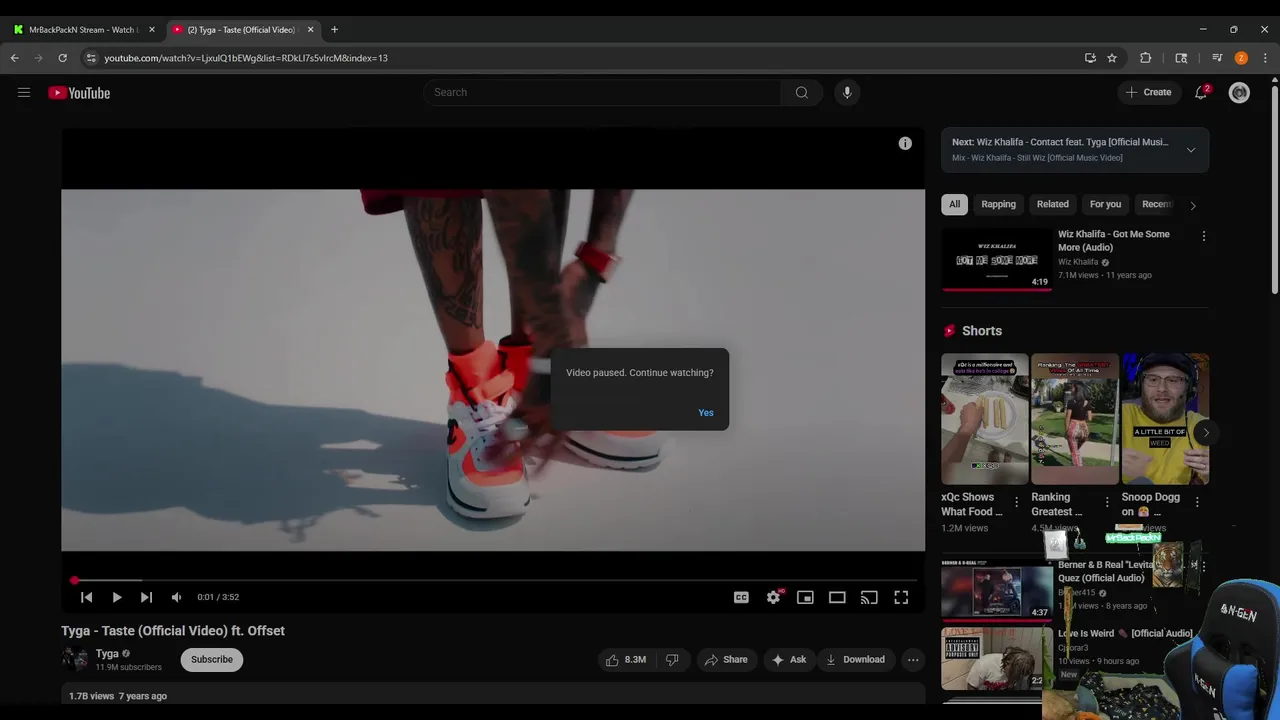Screen dimensions: 1280x720
Task: Download the video
Action: pyautogui.click(x=855, y=660)
